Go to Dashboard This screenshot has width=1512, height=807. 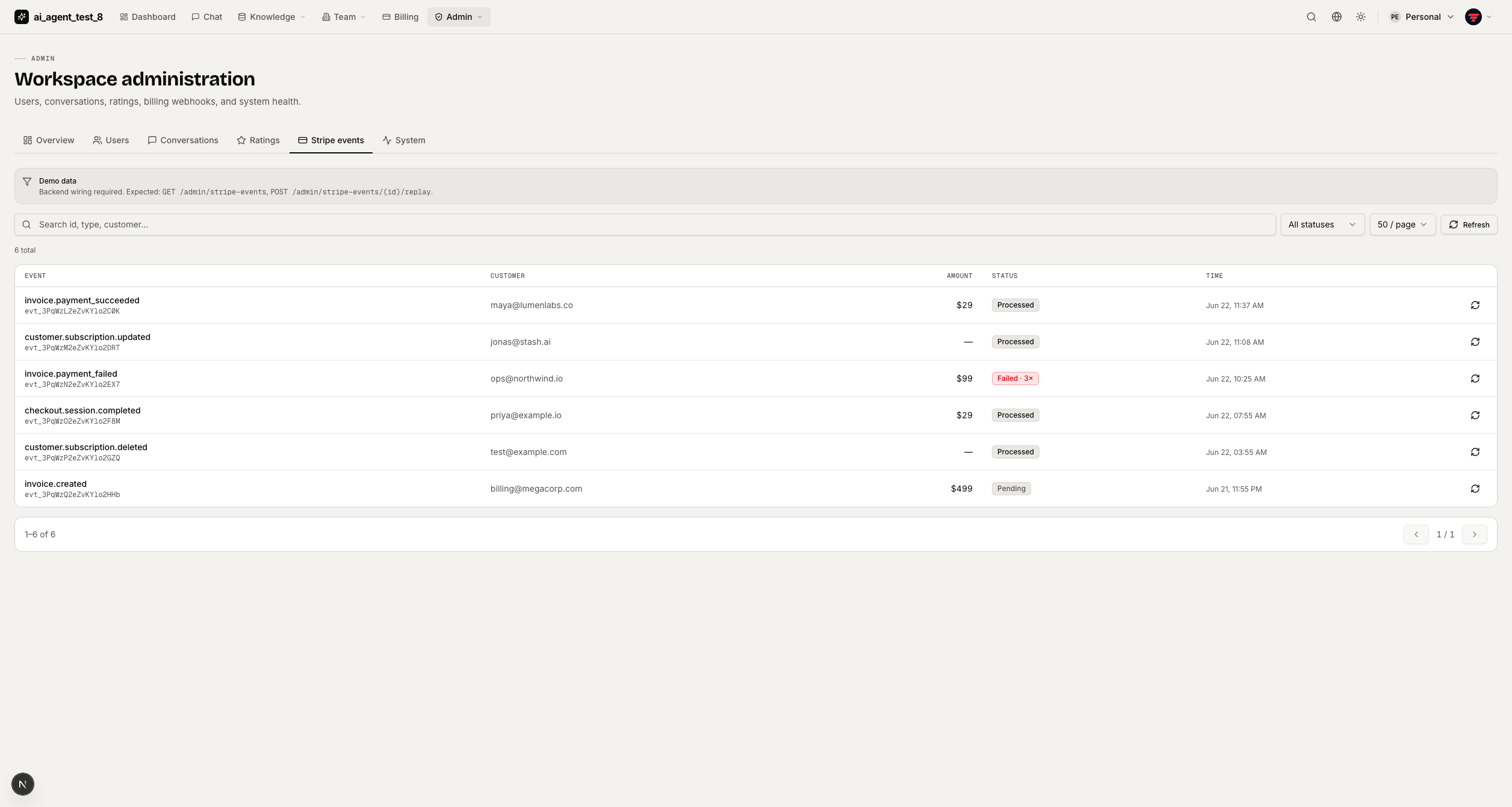147,17
